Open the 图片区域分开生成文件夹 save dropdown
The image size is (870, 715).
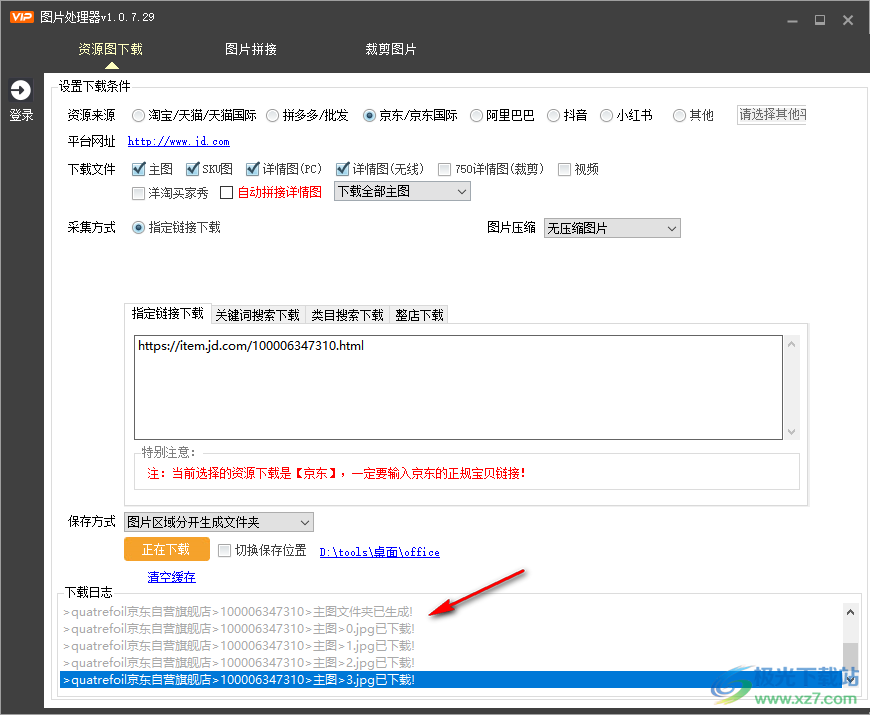tap(218, 522)
